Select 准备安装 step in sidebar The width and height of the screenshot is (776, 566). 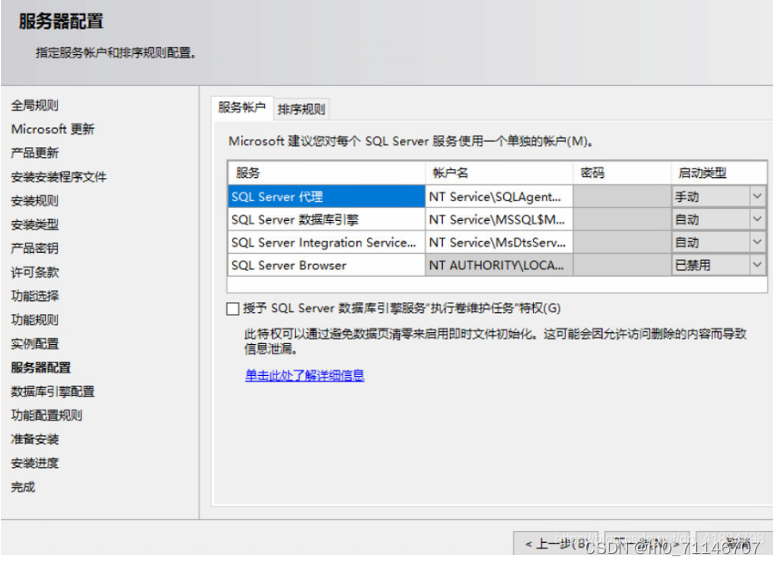(x=35, y=439)
